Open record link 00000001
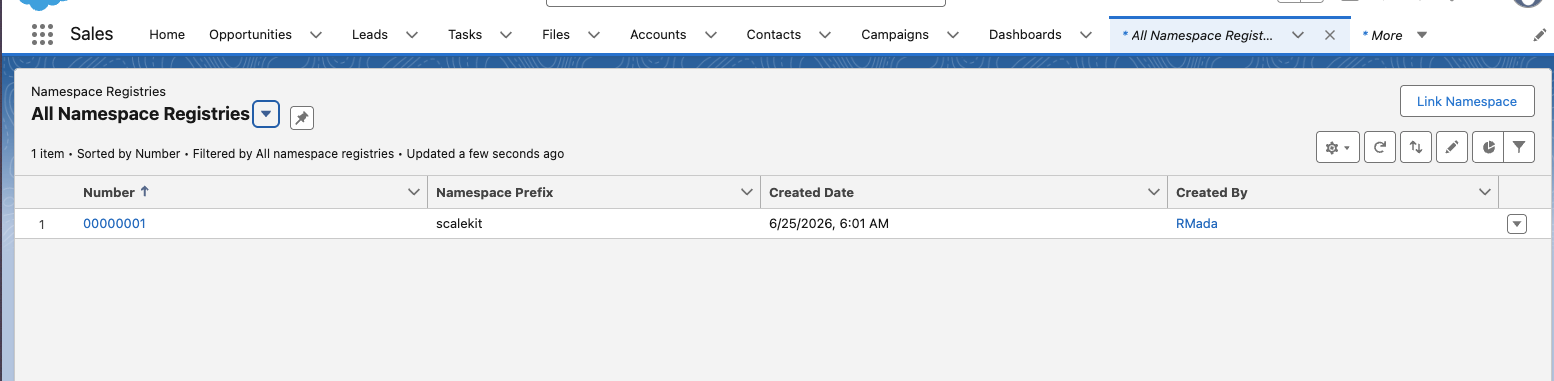This screenshot has width=1554, height=381. (x=114, y=224)
